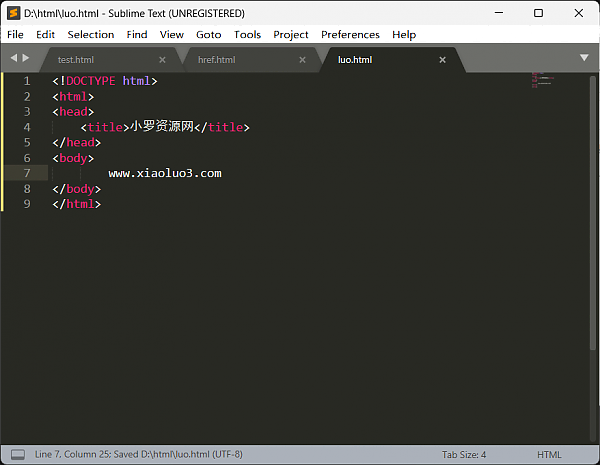Open the tab list dropdown arrow
The height and width of the screenshot is (465, 600).
[584, 58]
